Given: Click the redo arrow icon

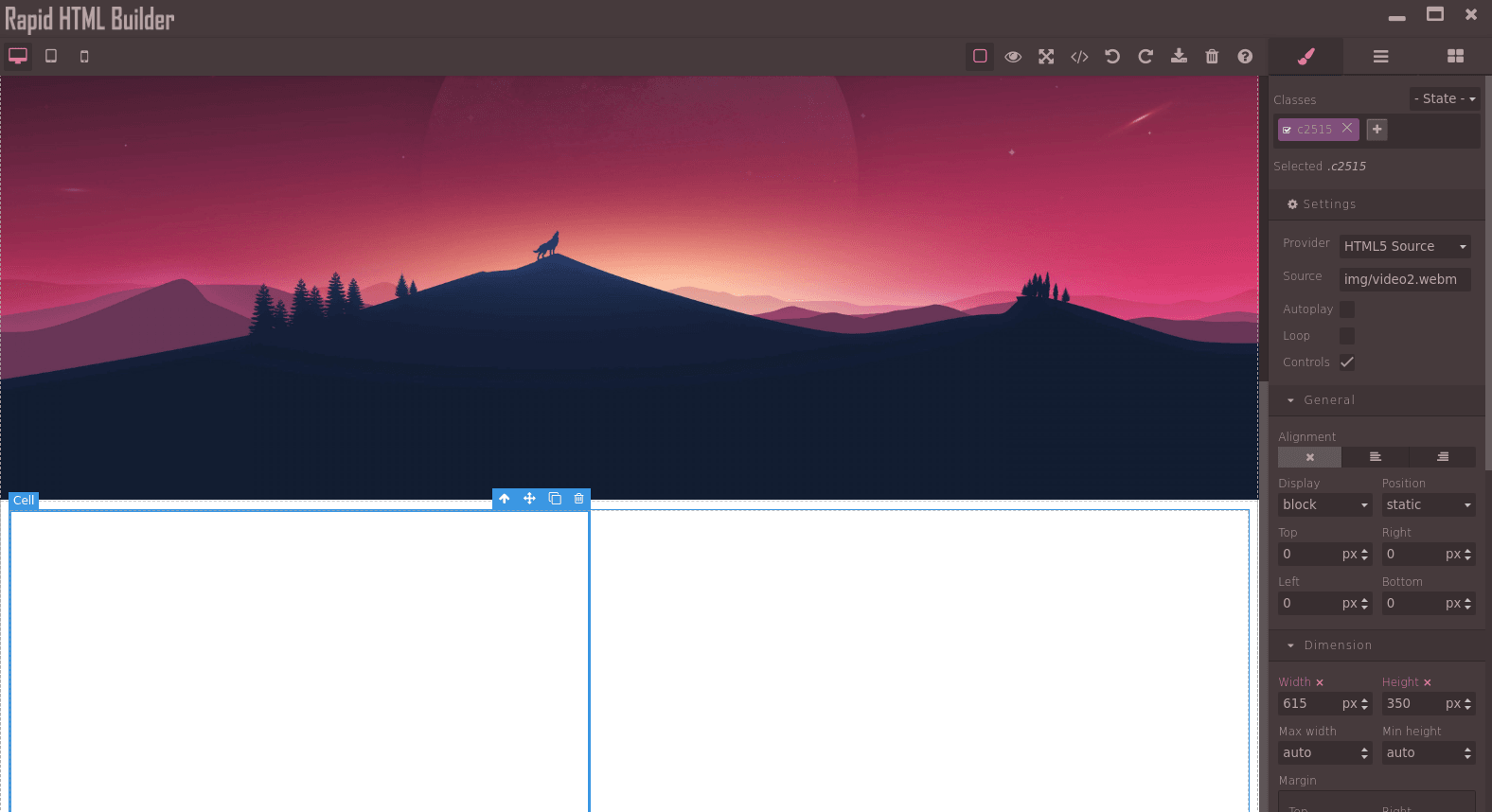Looking at the screenshot, I should point(1146,57).
